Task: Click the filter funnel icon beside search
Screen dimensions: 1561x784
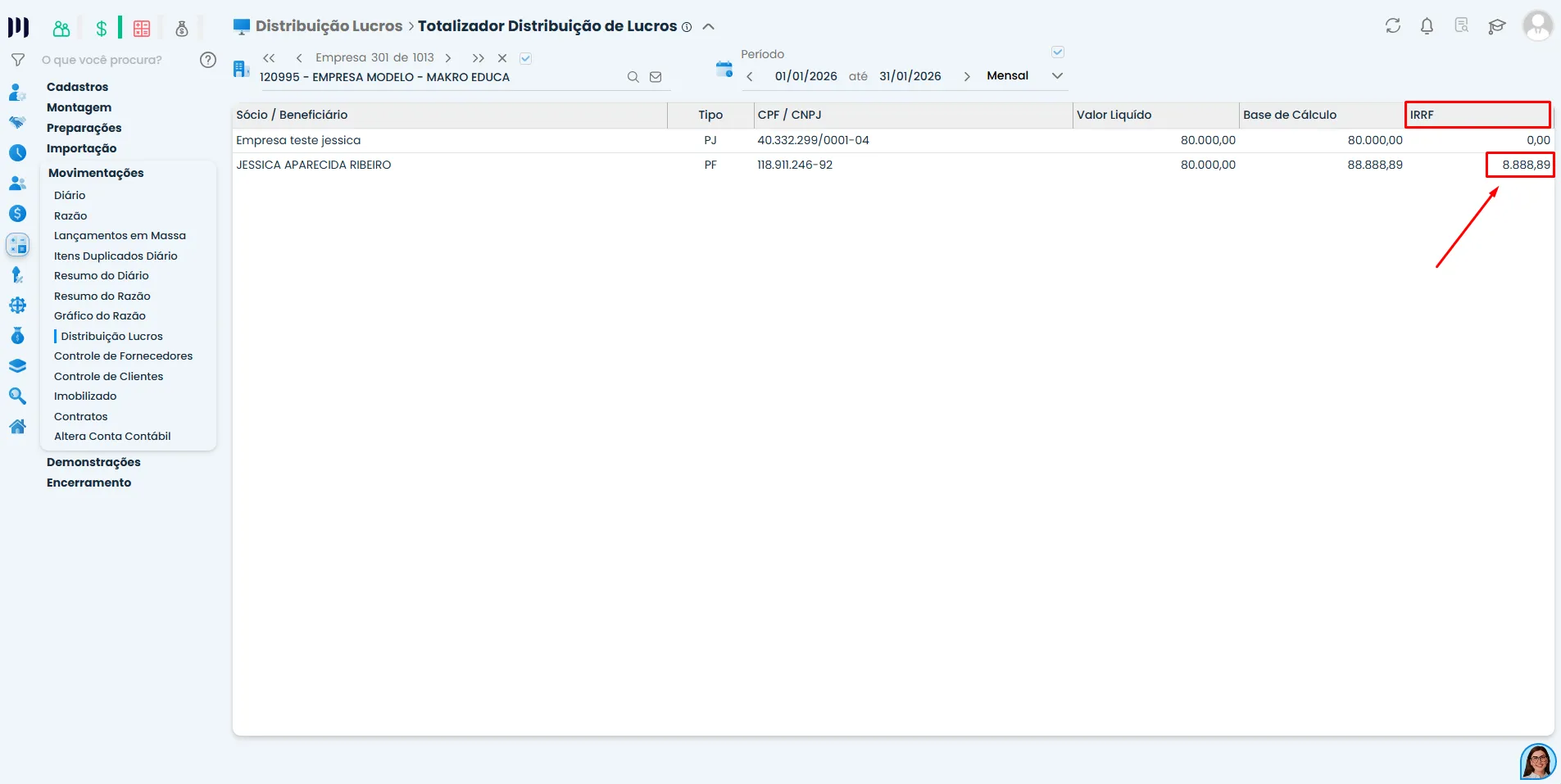Action: [x=17, y=60]
